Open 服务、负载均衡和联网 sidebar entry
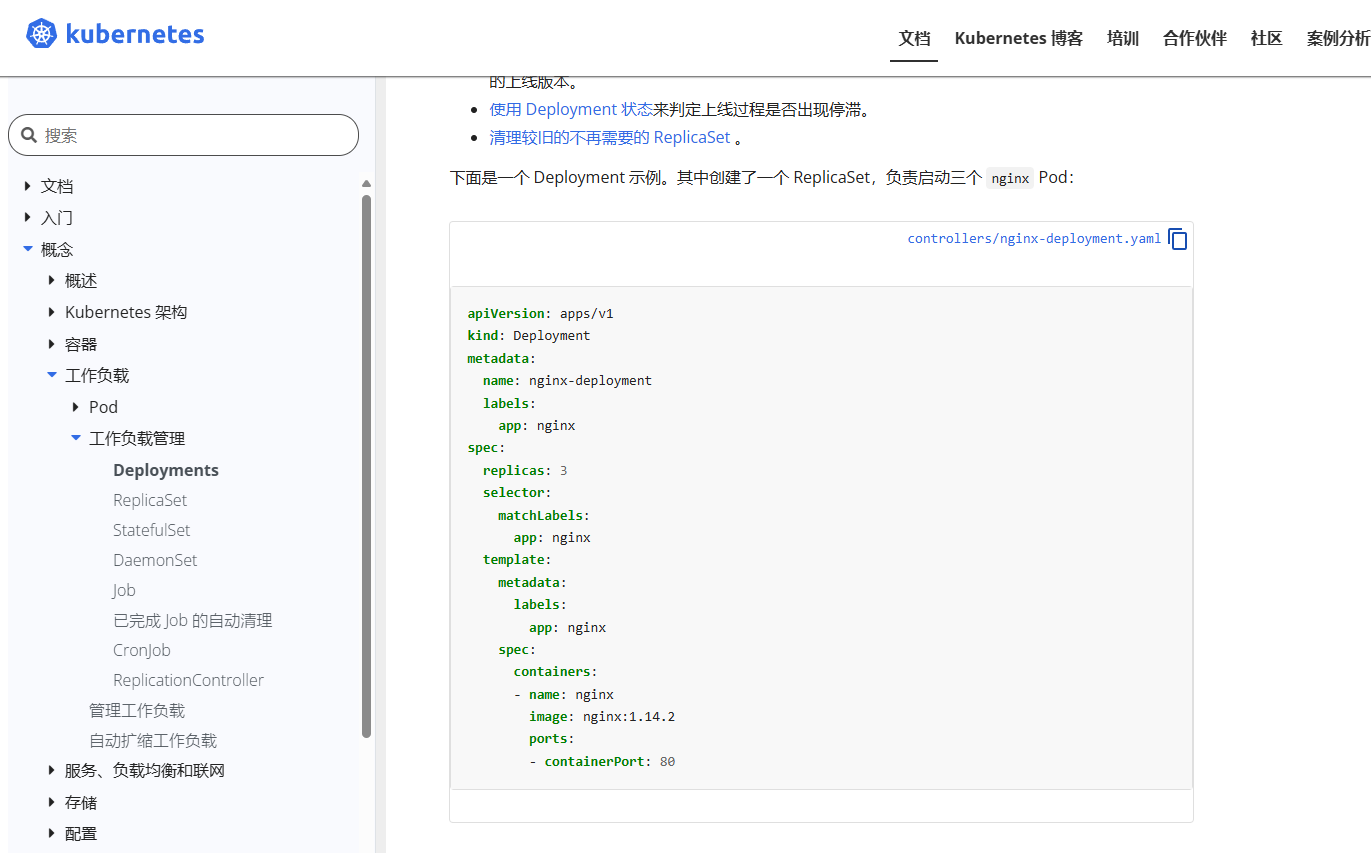The width and height of the screenshot is (1371, 853). click(x=145, y=770)
